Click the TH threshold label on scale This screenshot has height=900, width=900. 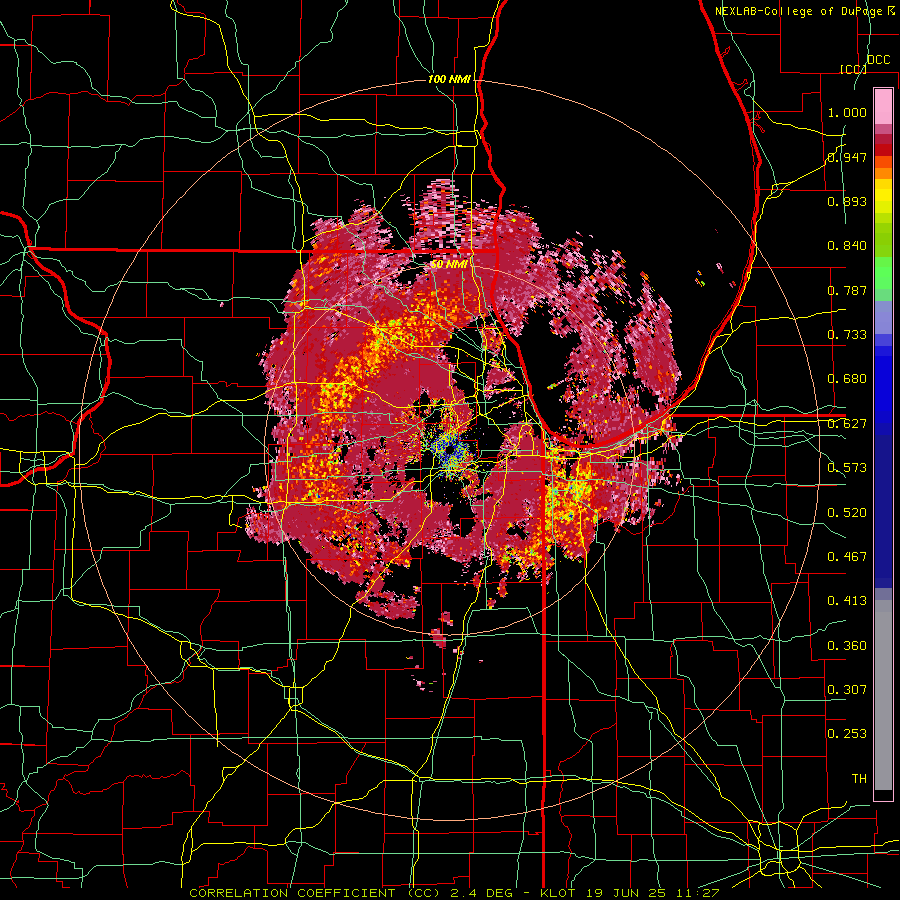click(x=859, y=779)
